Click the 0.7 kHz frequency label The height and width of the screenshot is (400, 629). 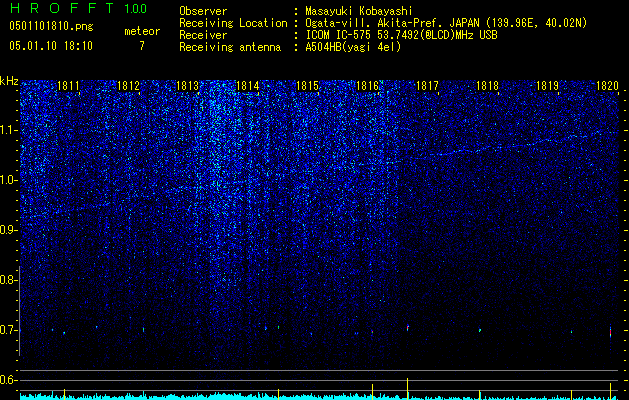tap(9, 330)
